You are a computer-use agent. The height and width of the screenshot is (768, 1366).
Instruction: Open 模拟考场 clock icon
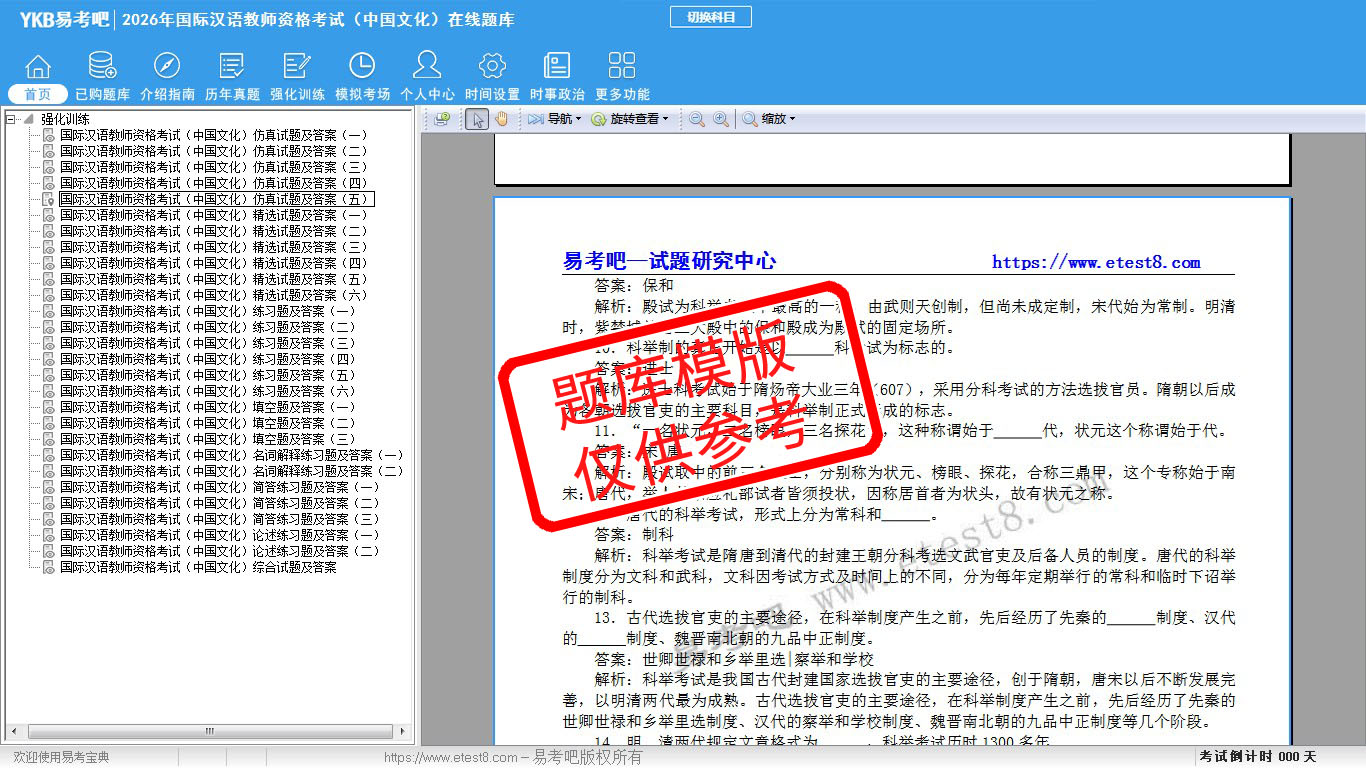click(x=362, y=68)
